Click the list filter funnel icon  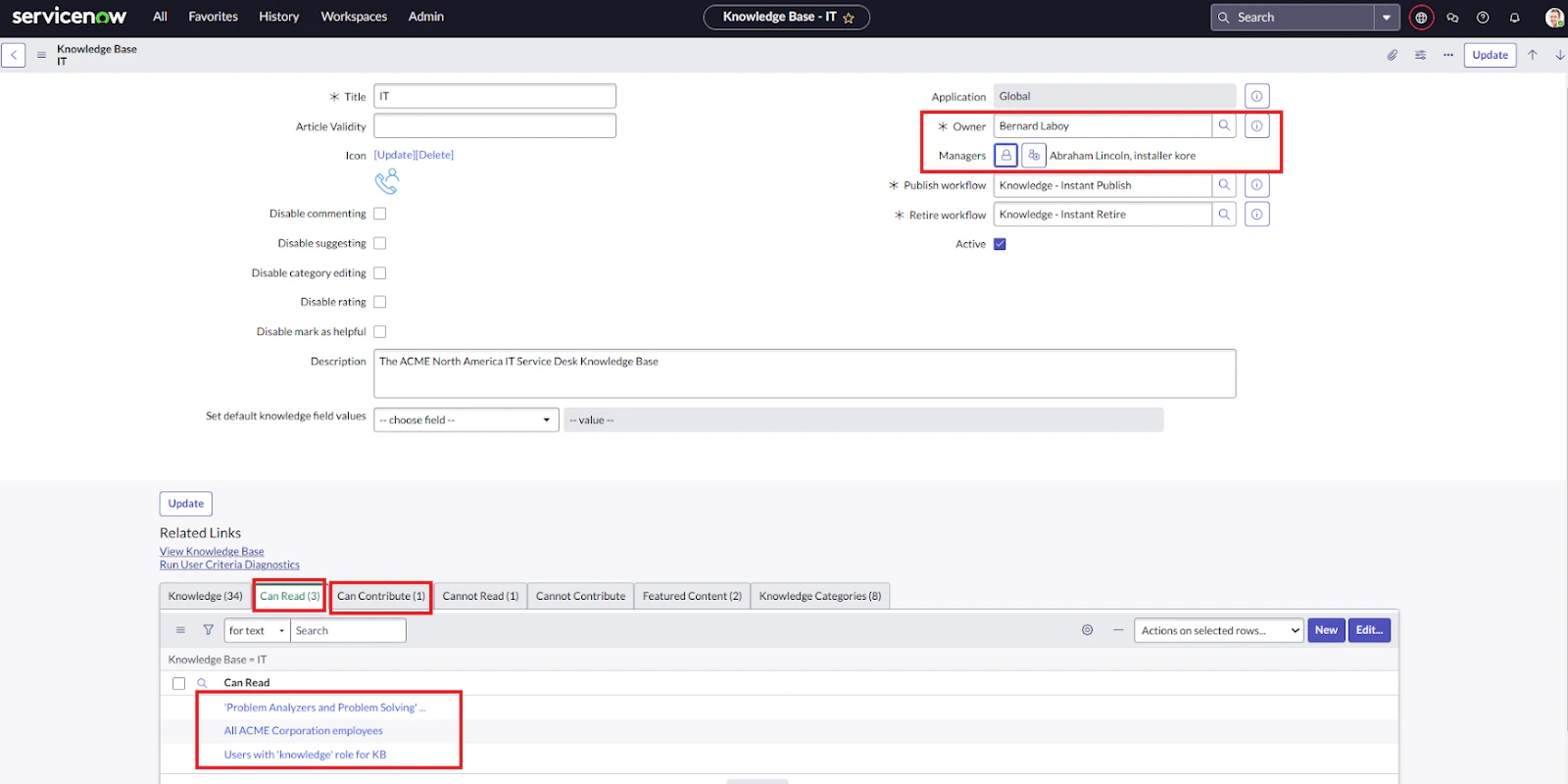click(208, 630)
